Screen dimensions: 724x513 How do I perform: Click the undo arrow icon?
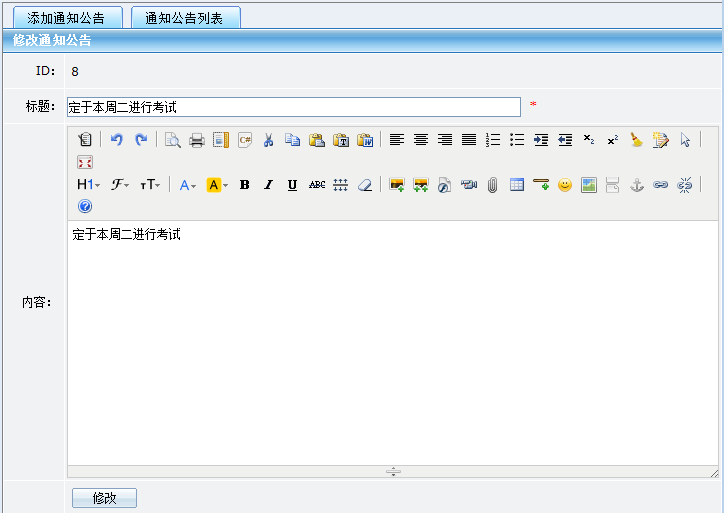(117, 140)
